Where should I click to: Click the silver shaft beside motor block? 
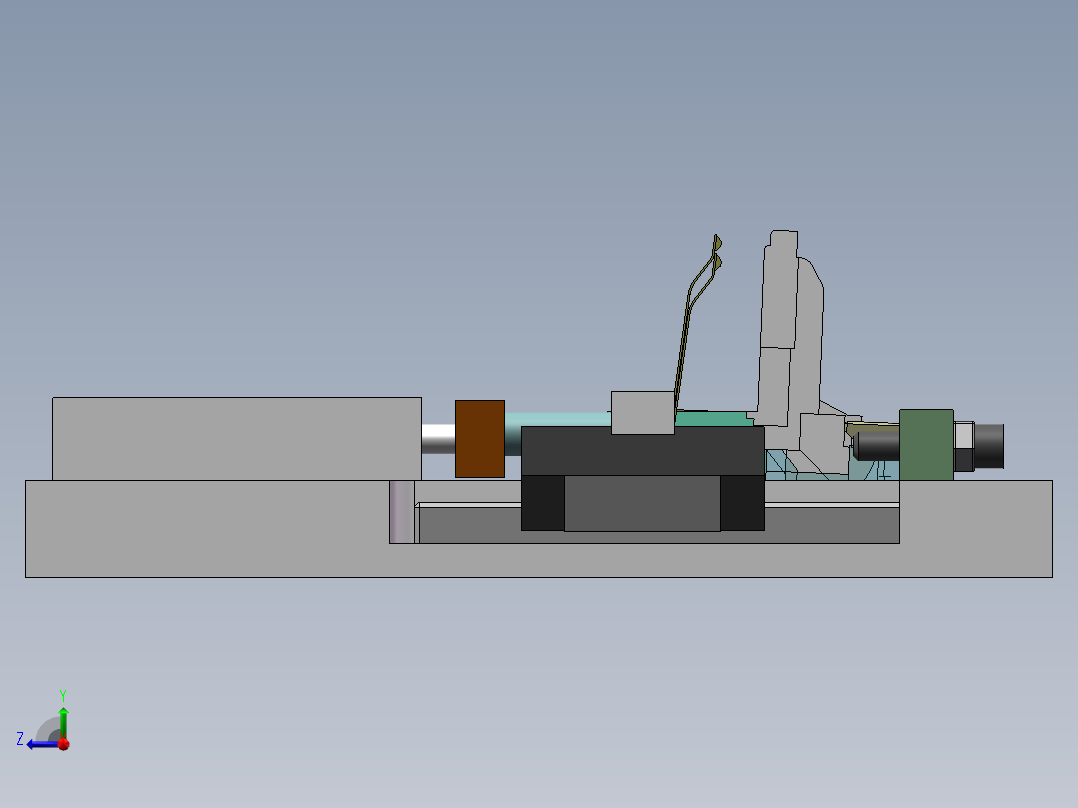coord(439,439)
